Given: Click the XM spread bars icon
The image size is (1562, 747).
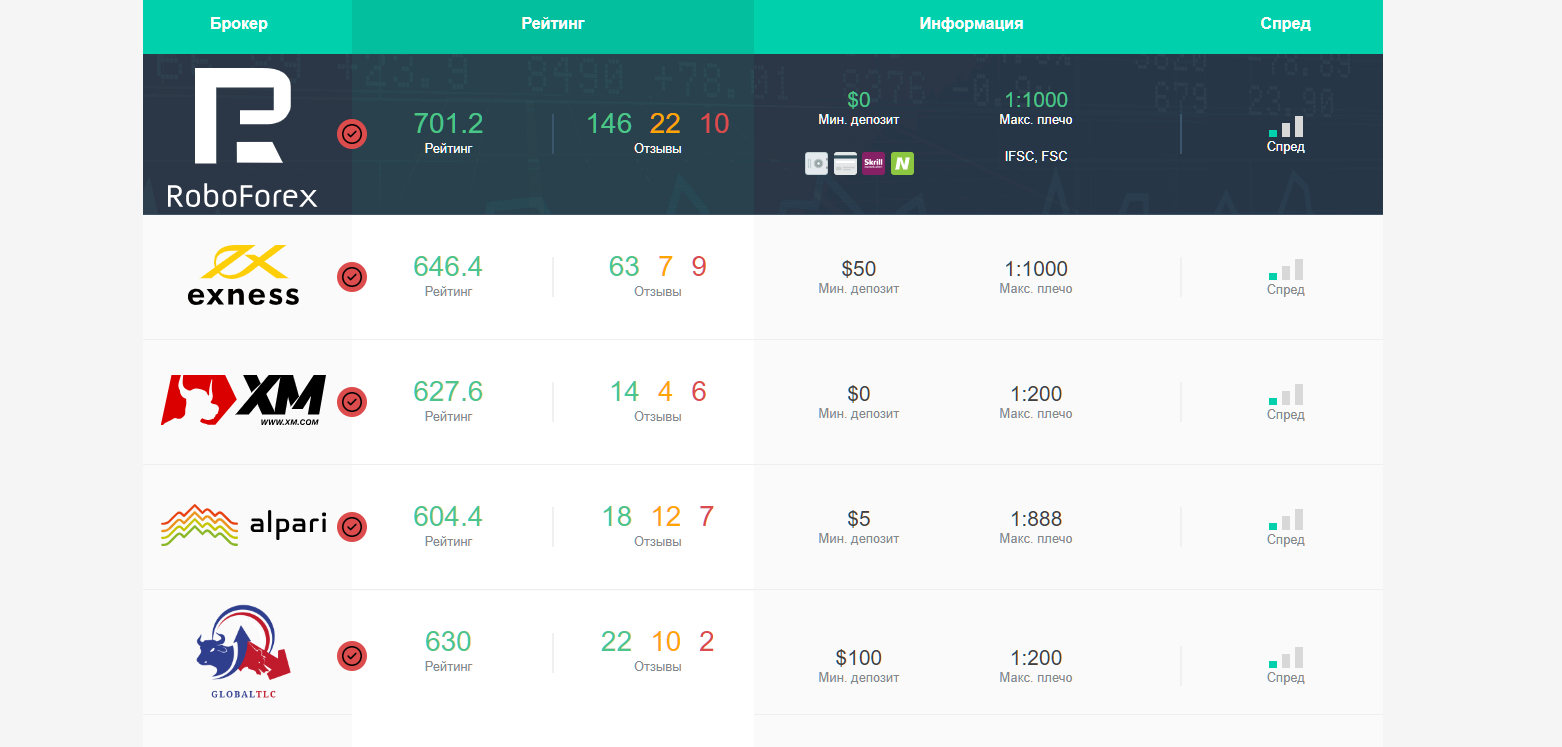Looking at the screenshot, I should point(1286,394).
